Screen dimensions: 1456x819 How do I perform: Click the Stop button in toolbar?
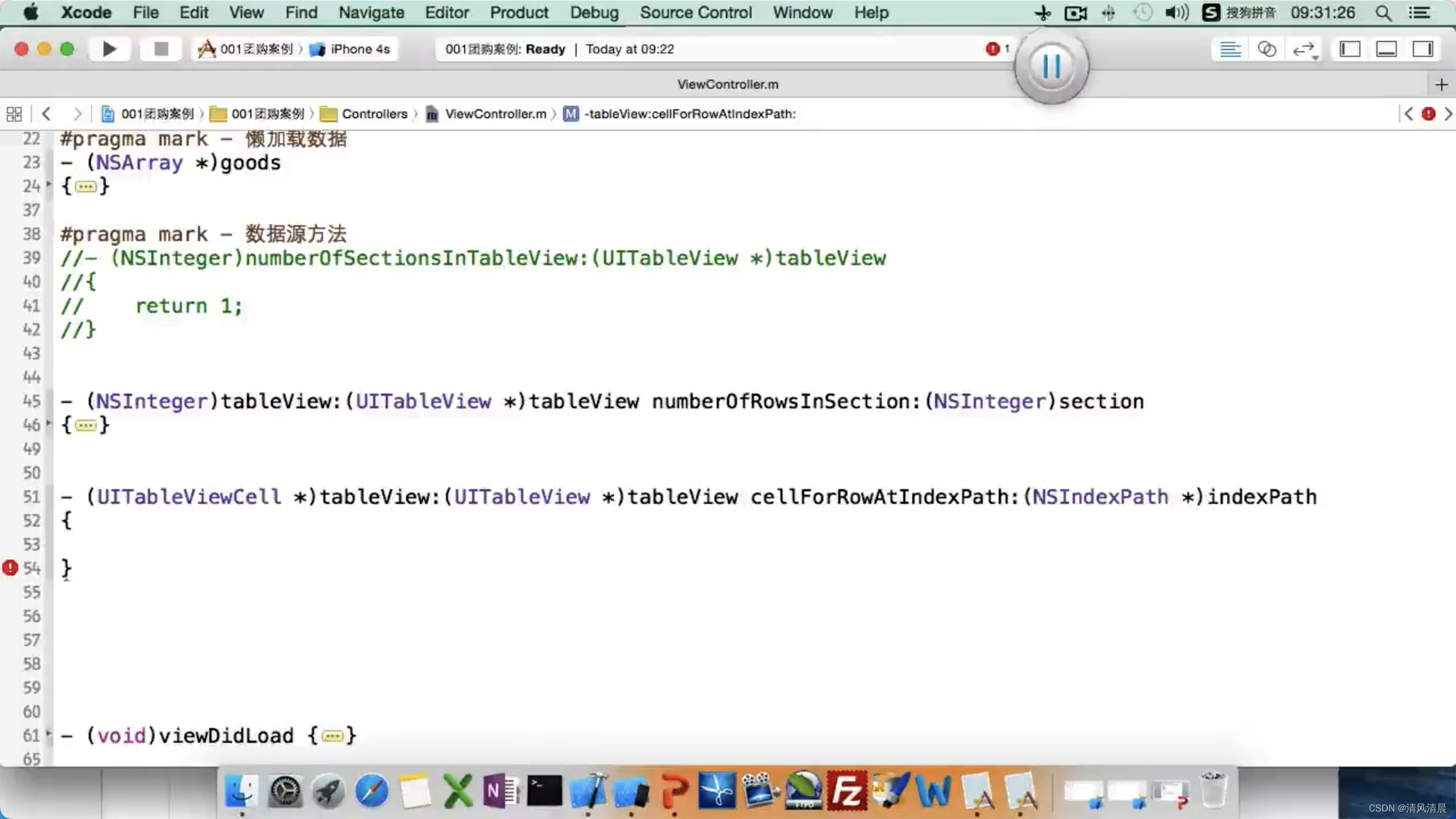tap(161, 49)
